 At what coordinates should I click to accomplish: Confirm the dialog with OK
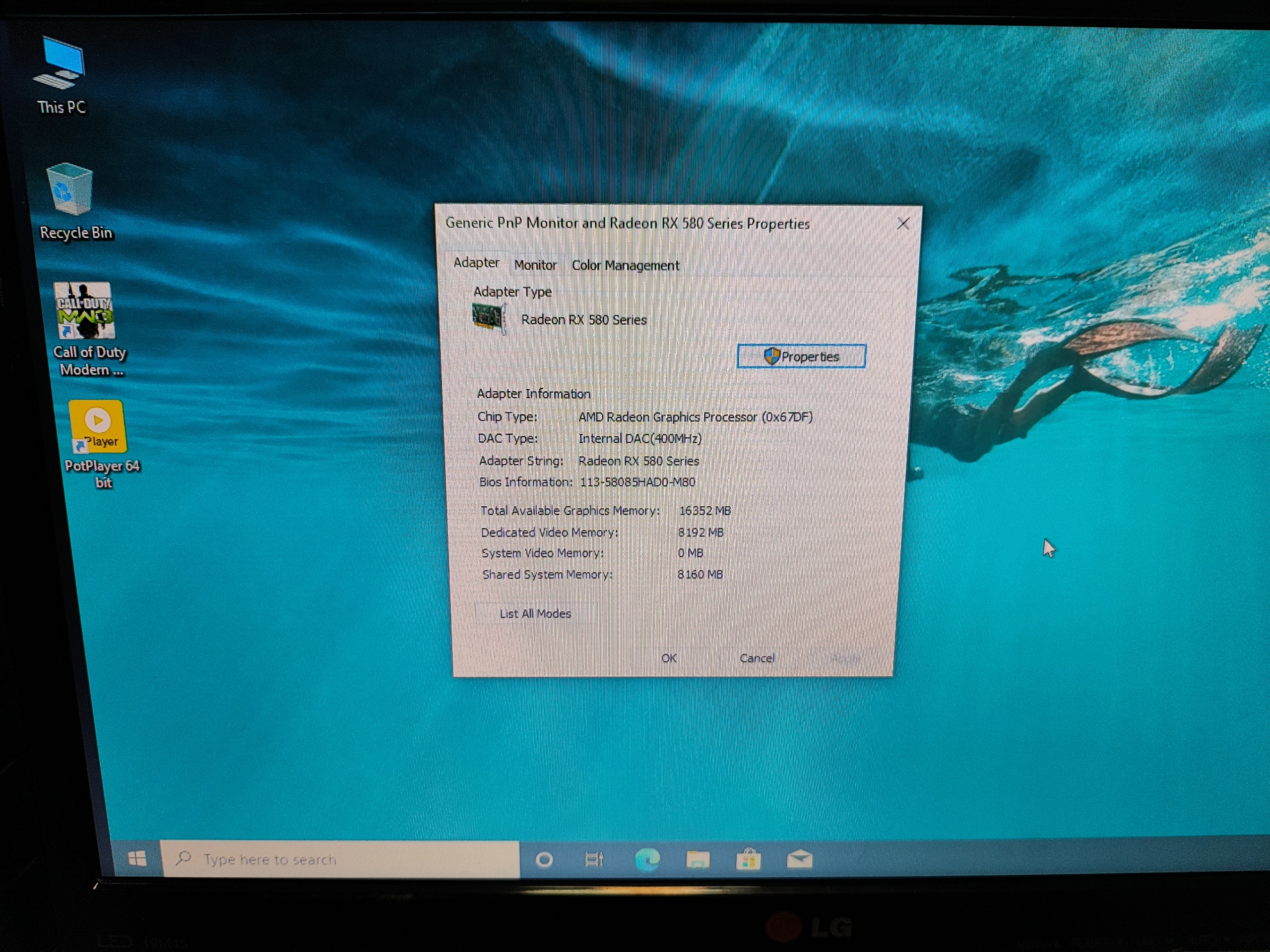pos(669,658)
